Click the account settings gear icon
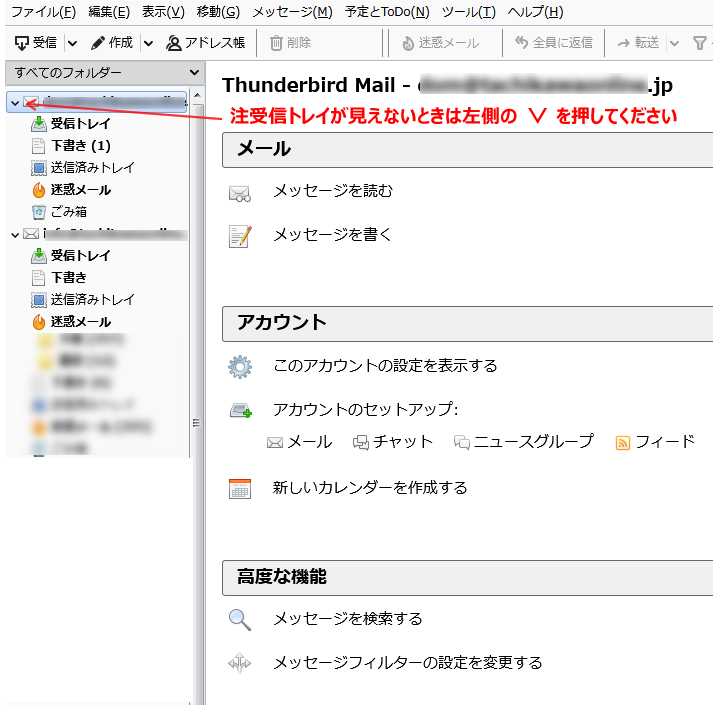713x705 pixels. (240, 367)
